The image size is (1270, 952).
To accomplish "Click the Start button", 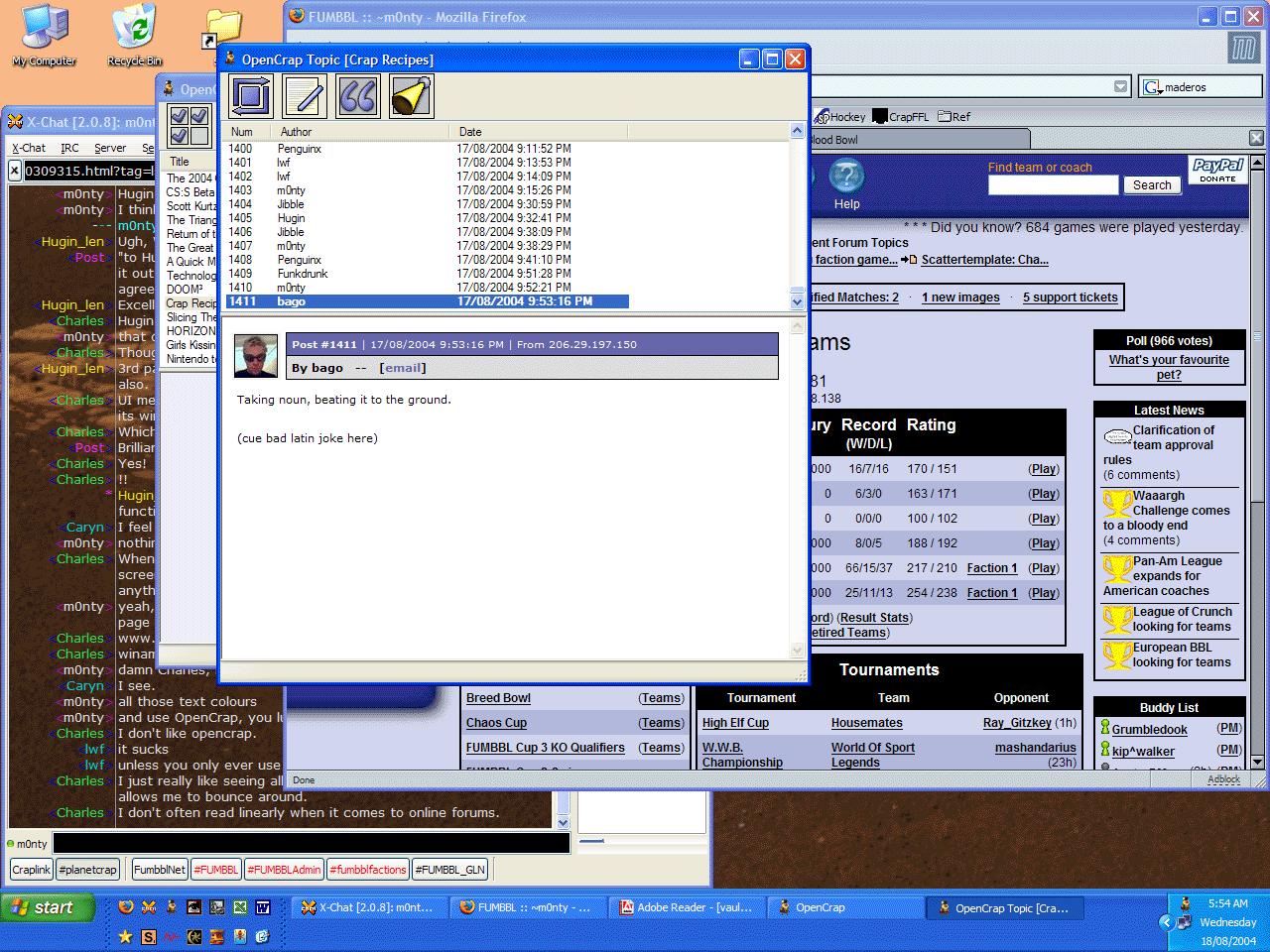I will (x=48, y=907).
